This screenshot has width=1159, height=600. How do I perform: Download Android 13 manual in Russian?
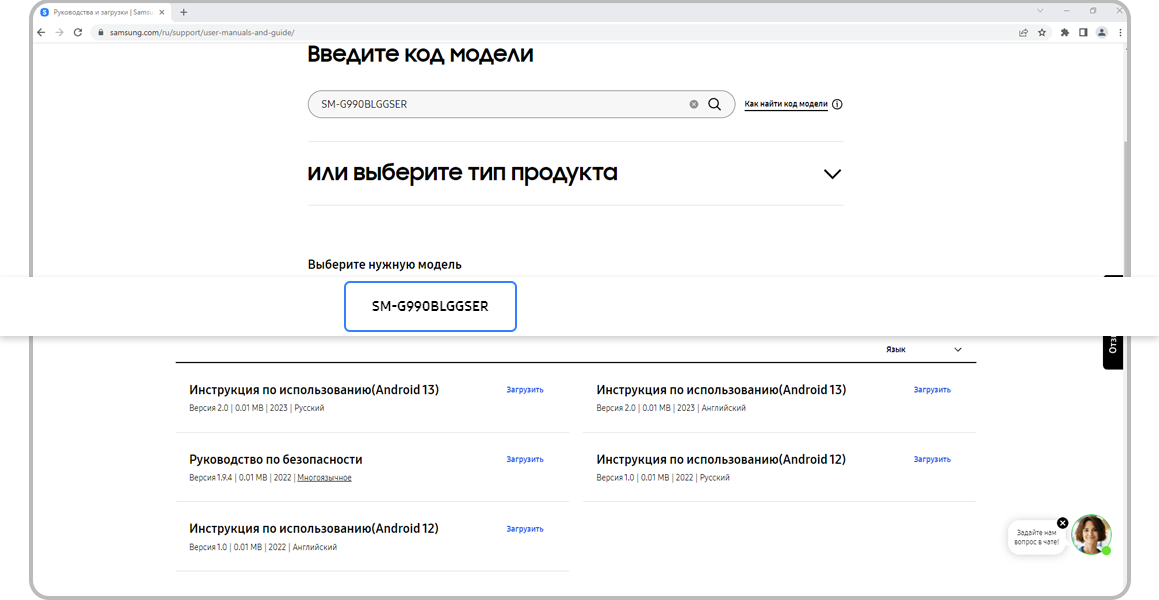(x=525, y=389)
